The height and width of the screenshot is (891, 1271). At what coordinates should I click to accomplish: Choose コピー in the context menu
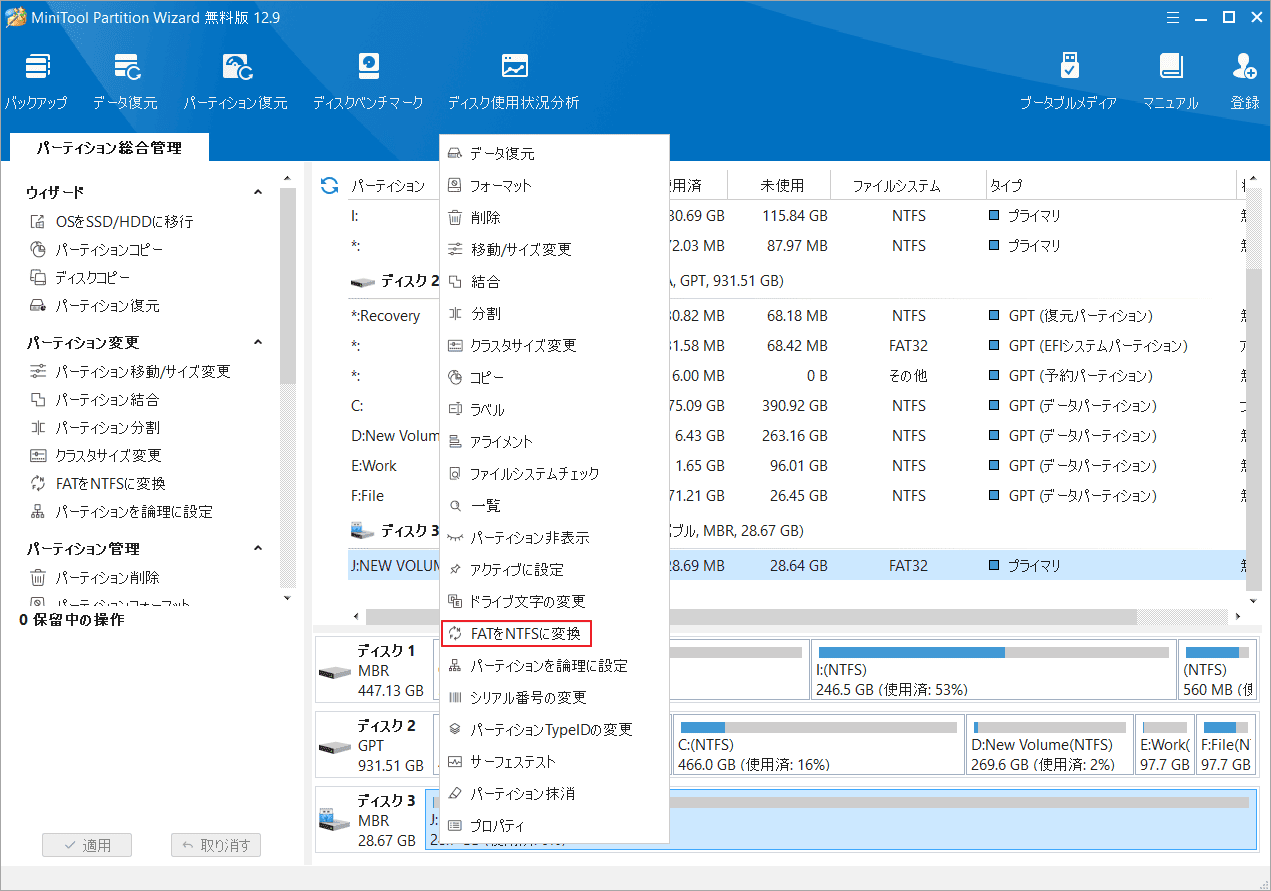(554, 377)
